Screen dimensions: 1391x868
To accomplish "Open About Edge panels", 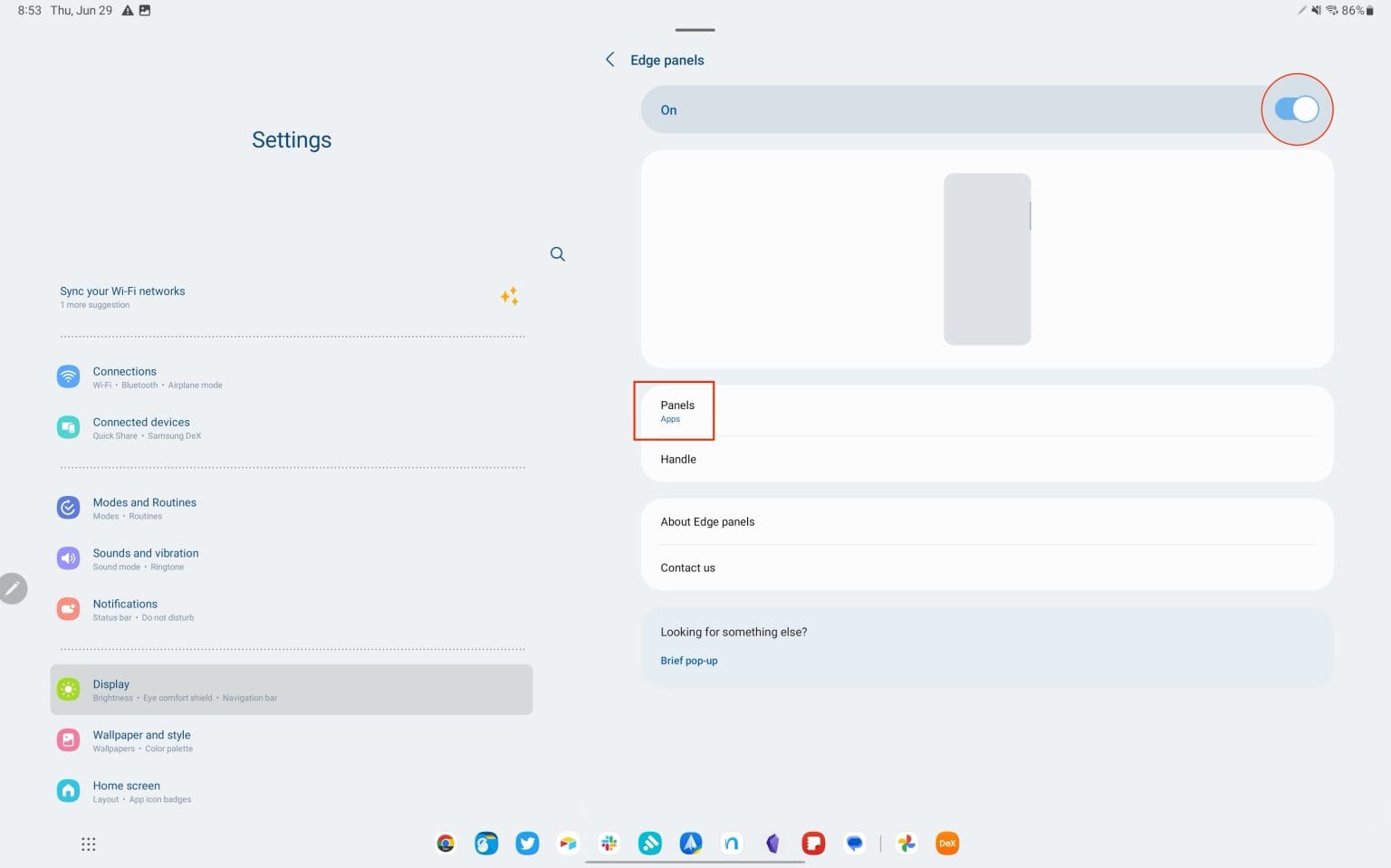I will pos(707,521).
